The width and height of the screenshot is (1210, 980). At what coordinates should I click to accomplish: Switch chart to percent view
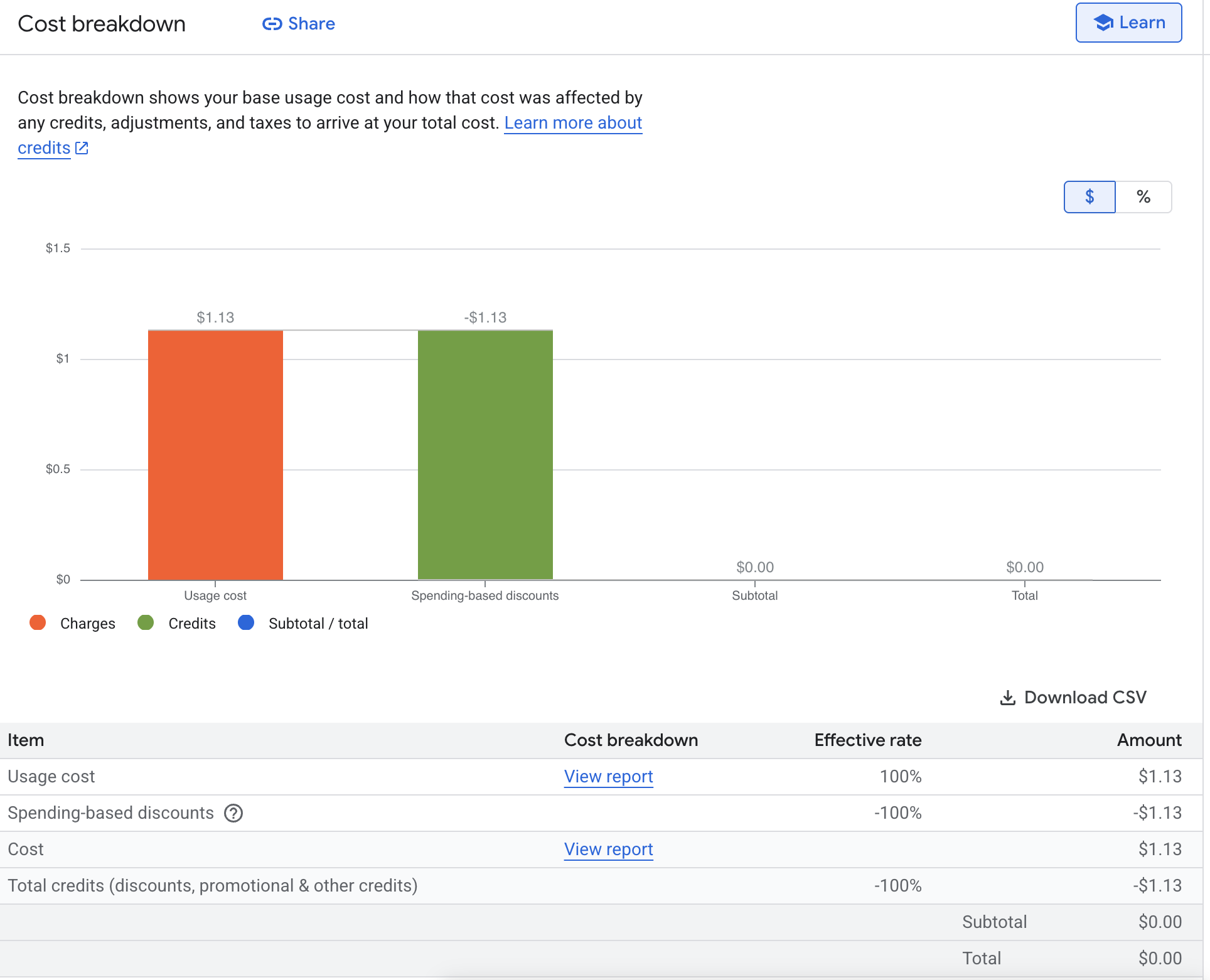point(1143,197)
